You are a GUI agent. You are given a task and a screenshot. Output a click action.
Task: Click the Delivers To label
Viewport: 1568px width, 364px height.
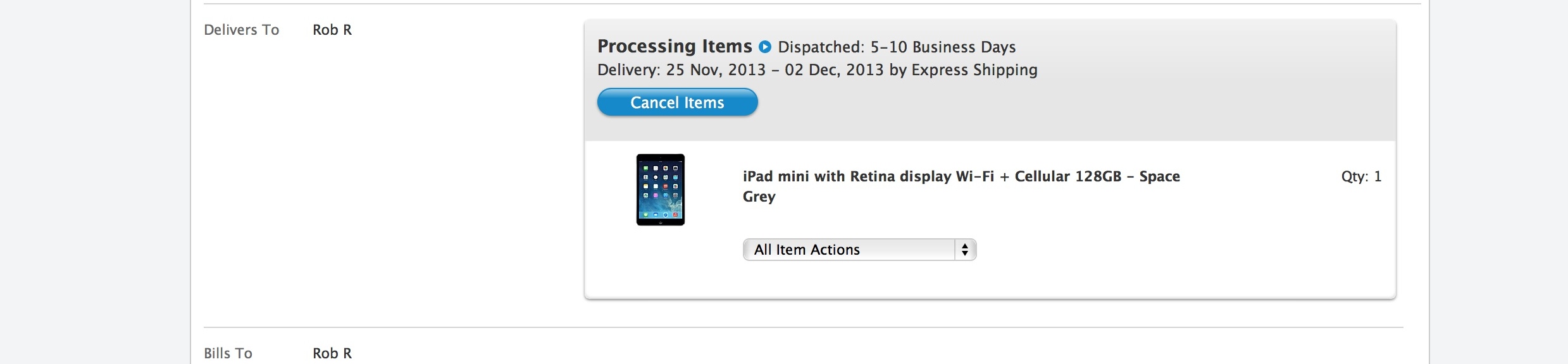(x=241, y=30)
